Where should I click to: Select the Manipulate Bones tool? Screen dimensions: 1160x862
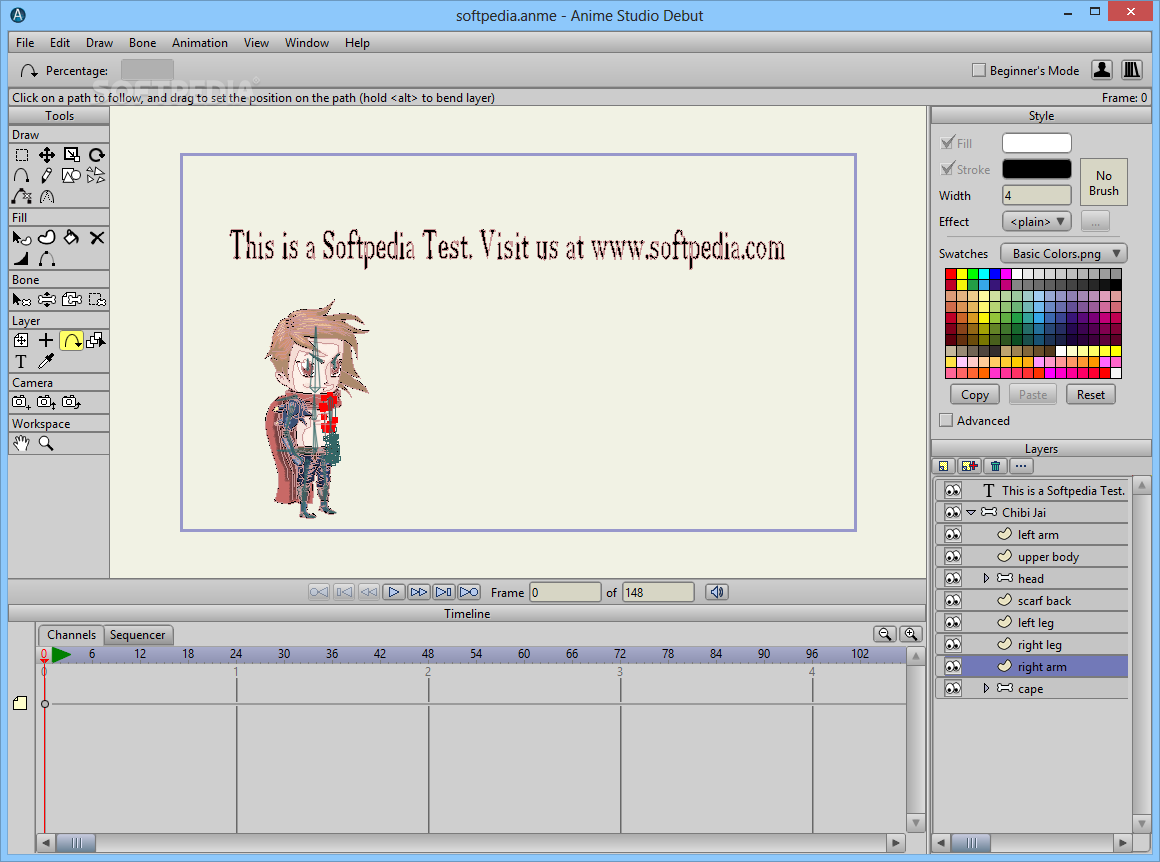(72, 300)
